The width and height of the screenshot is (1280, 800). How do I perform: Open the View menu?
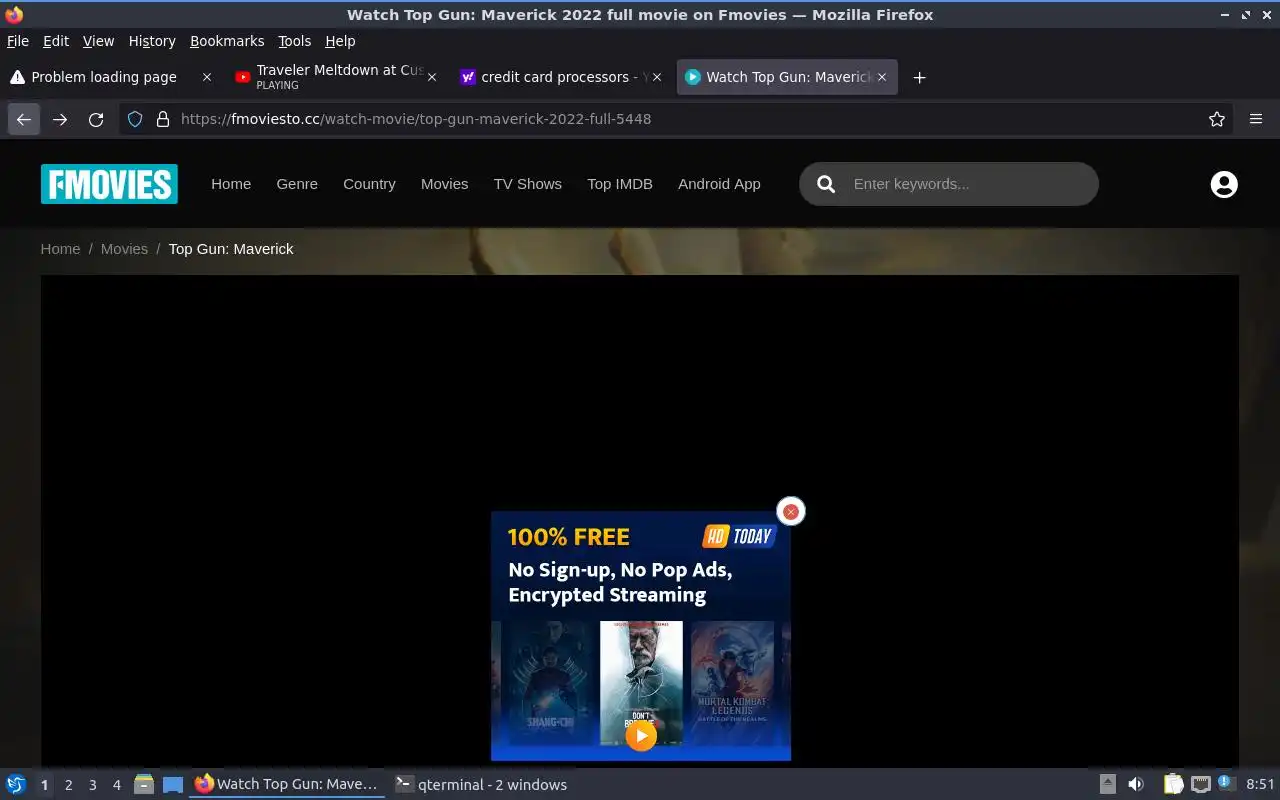98,41
